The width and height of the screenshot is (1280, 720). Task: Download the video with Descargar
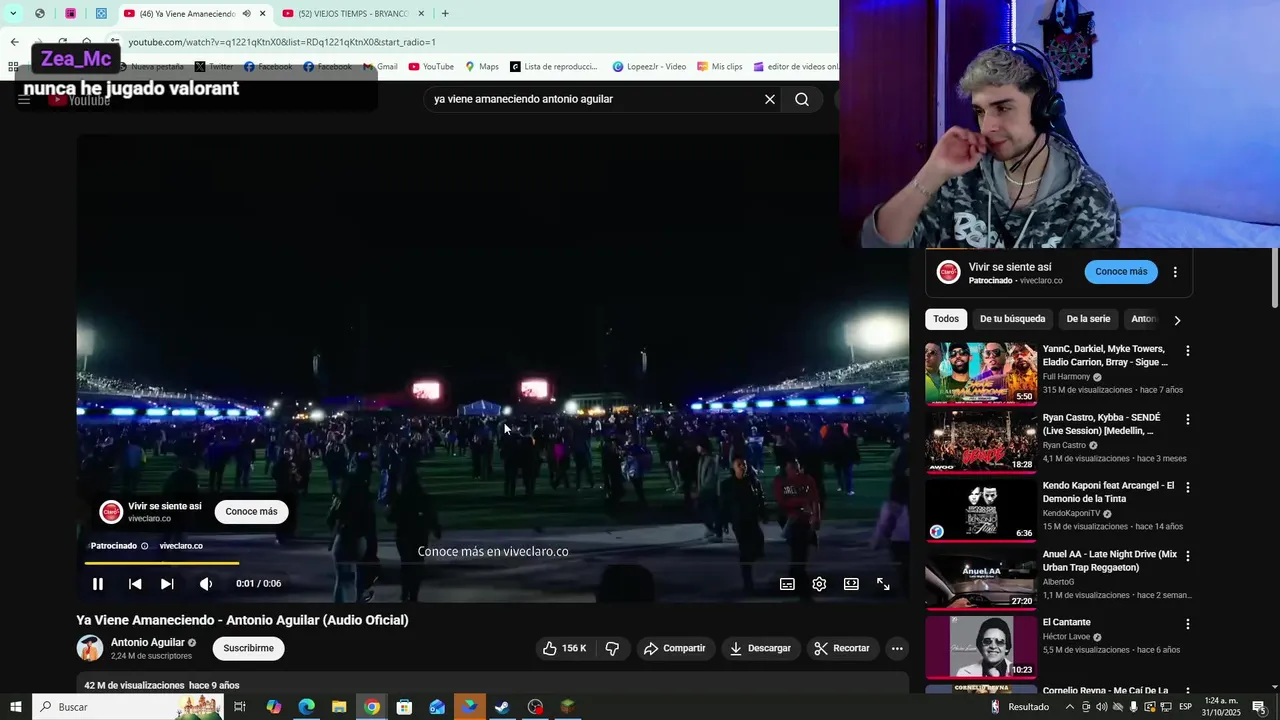pyautogui.click(x=760, y=648)
